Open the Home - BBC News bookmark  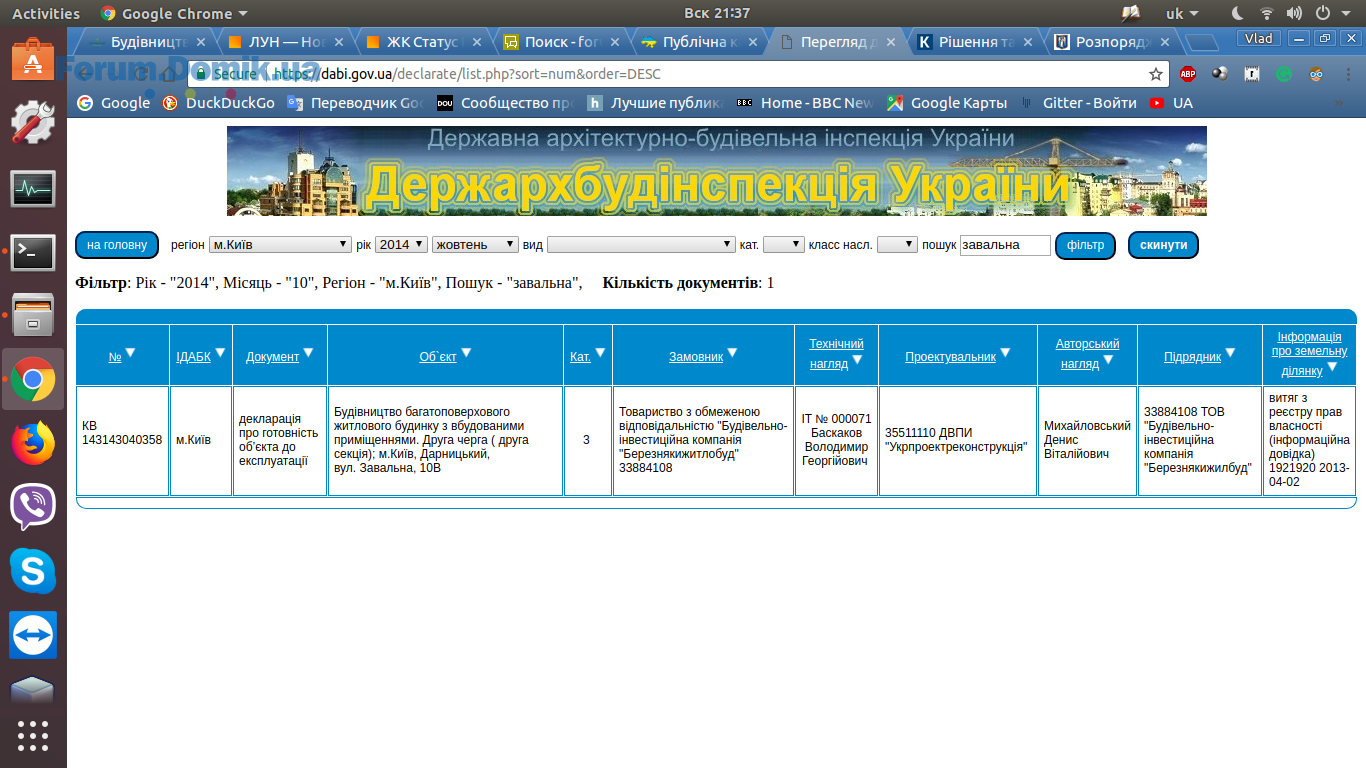804,103
